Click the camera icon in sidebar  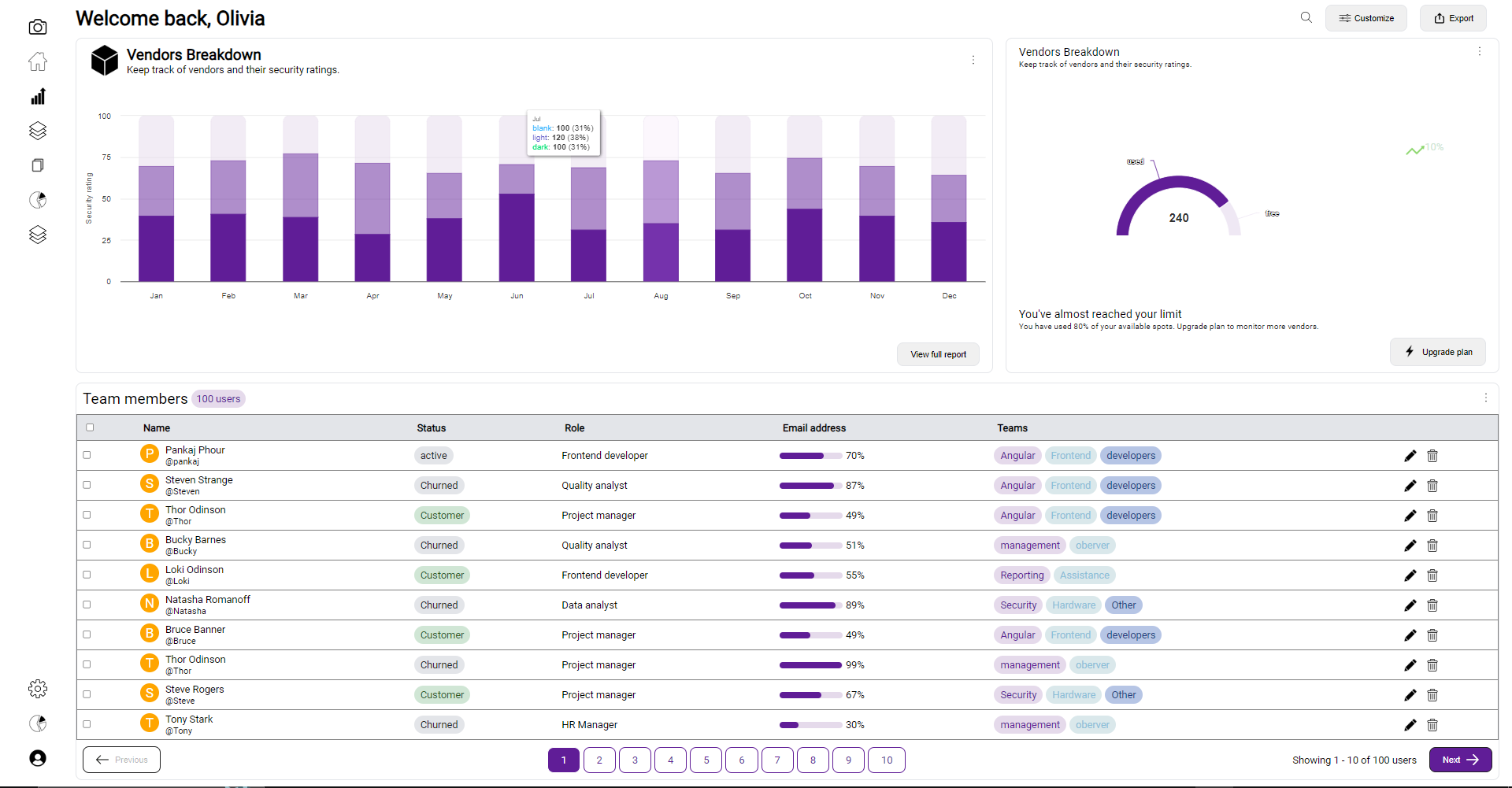(38, 28)
